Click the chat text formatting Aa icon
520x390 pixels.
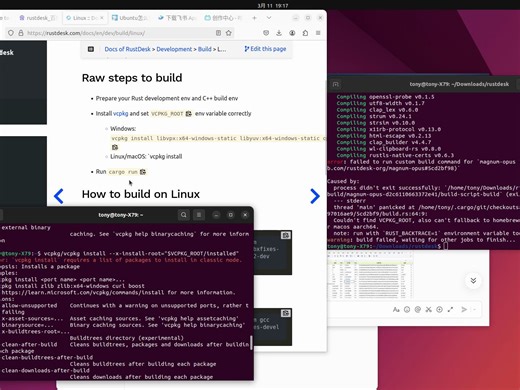(396, 309)
